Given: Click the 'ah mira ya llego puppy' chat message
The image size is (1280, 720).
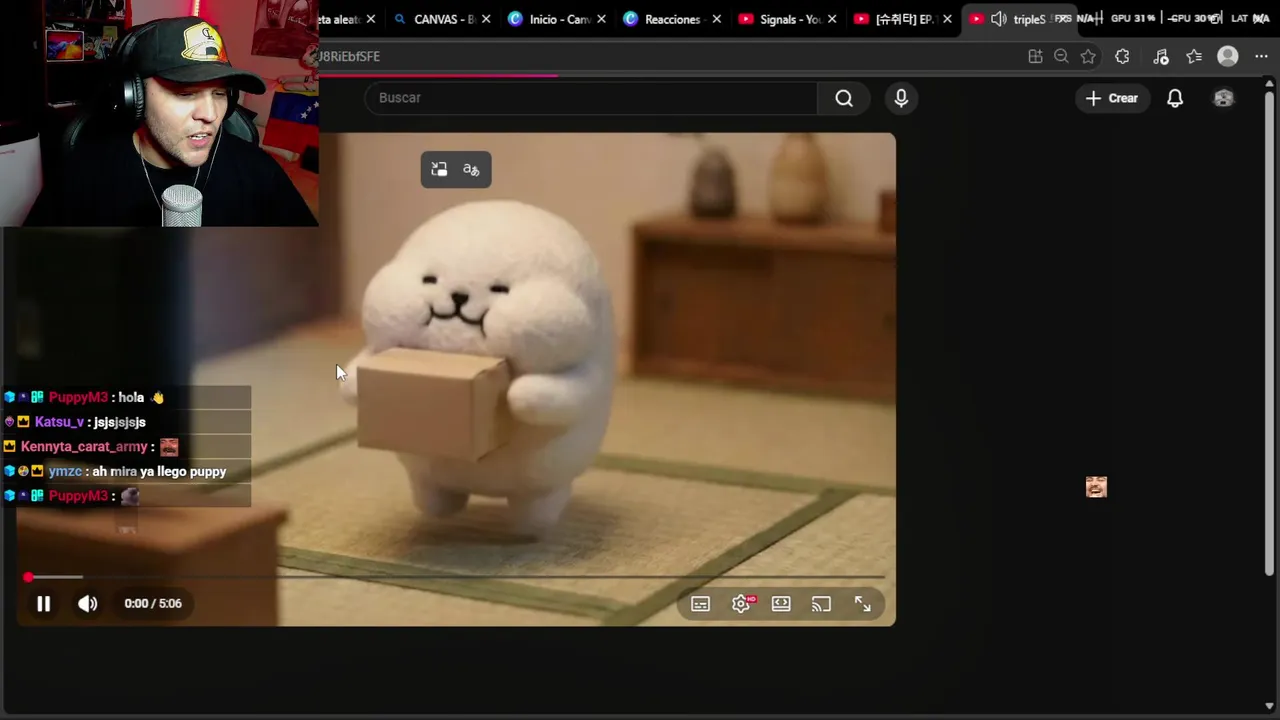Looking at the screenshot, I should click(x=159, y=471).
